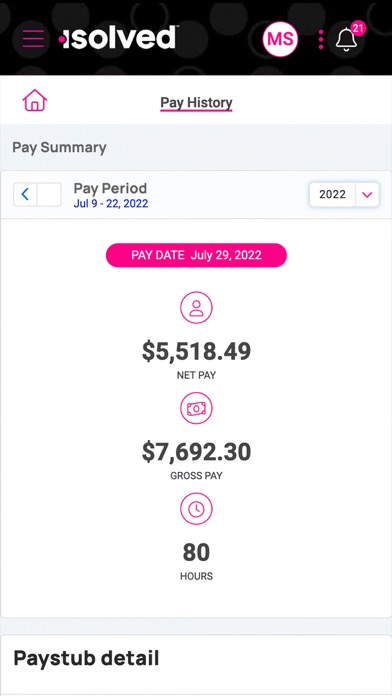Click the next pay period button
This screenshot has height=696, width=392.
coord(49,194)
